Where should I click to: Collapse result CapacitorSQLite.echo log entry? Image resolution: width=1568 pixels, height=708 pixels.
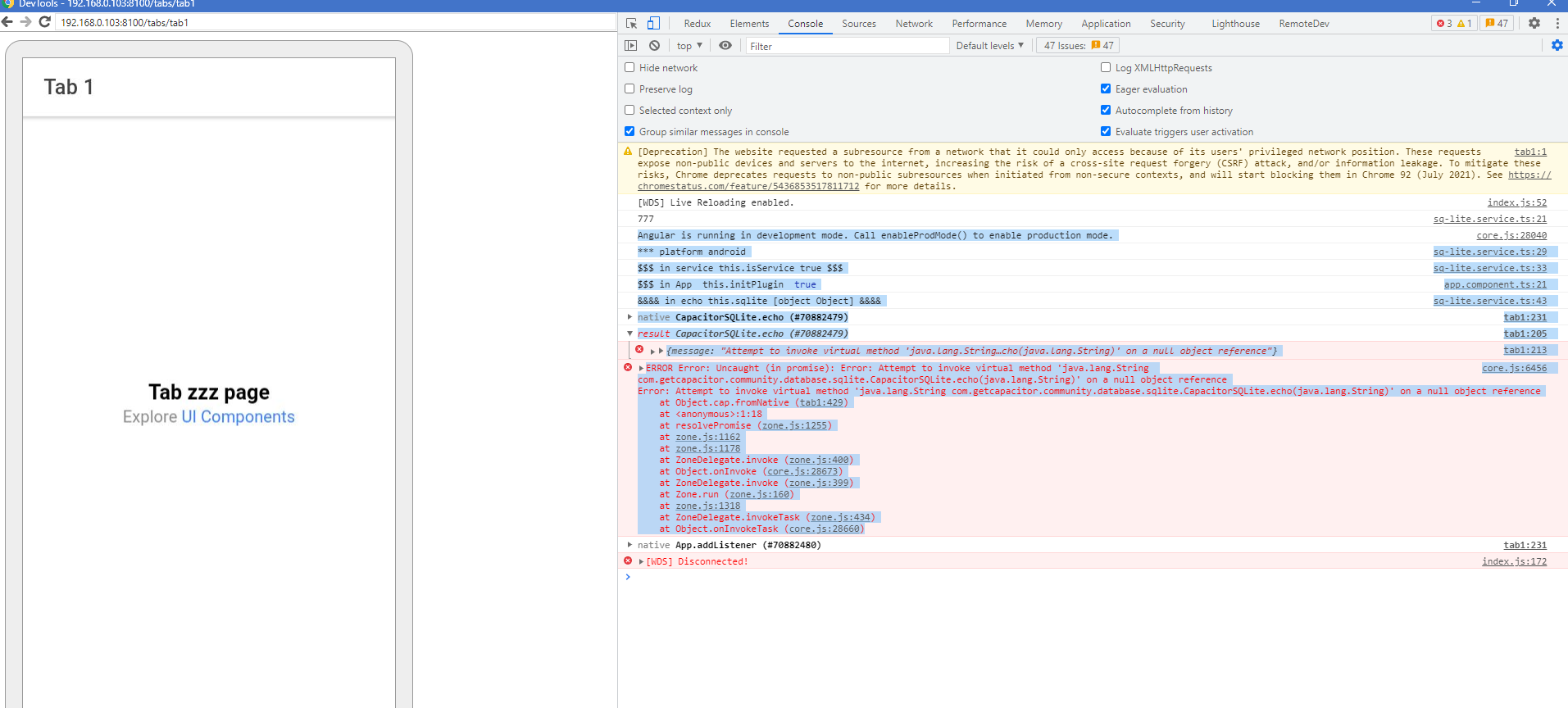(629, 334)
